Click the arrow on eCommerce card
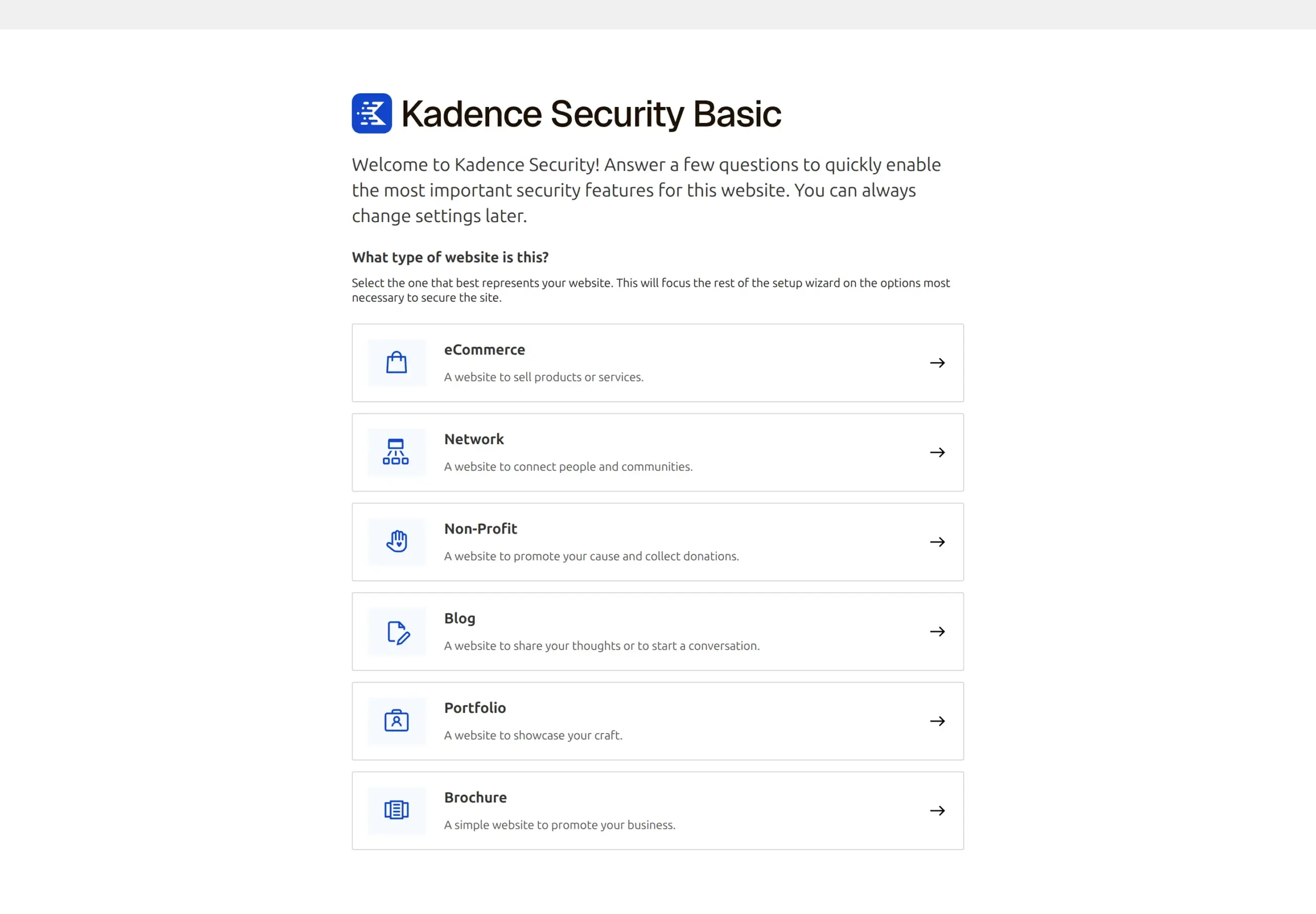 937,363
